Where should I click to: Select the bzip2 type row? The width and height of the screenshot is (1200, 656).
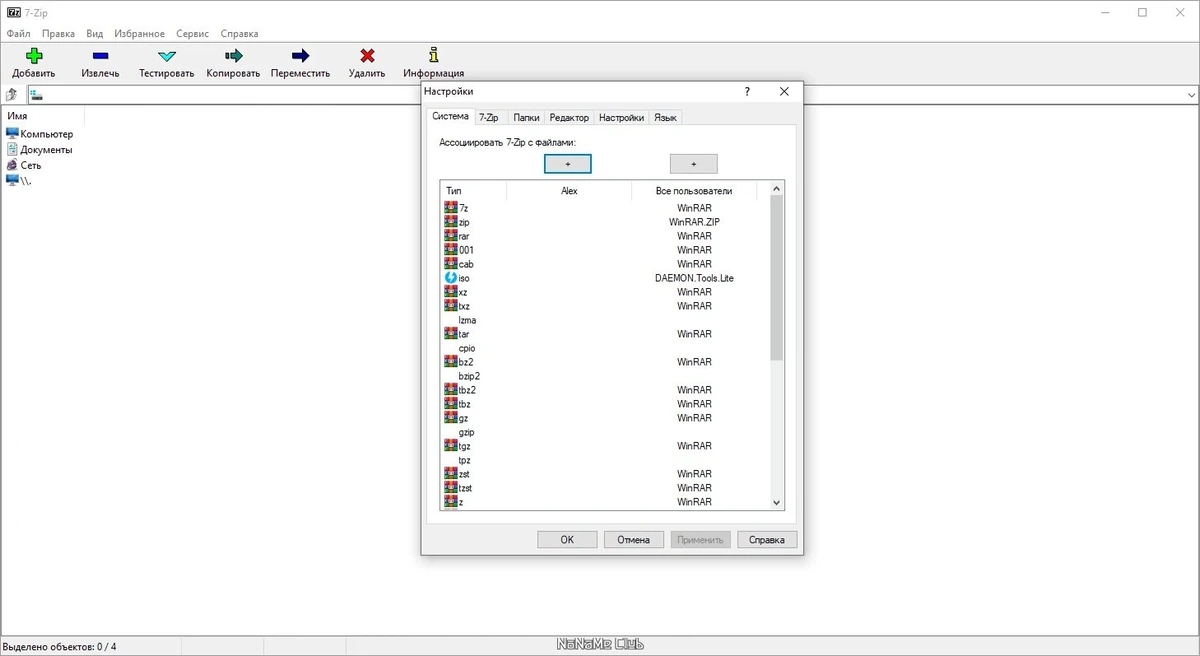pyautogui.click(x=605, y=376)
